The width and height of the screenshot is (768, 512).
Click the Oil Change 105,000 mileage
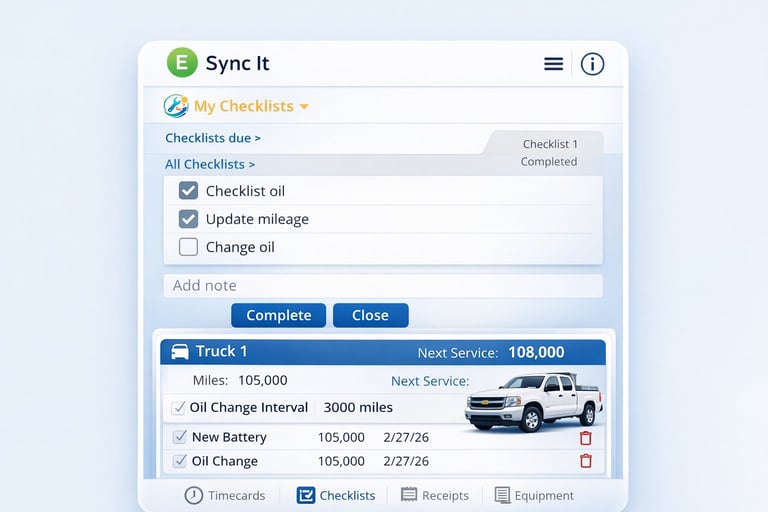341,461
